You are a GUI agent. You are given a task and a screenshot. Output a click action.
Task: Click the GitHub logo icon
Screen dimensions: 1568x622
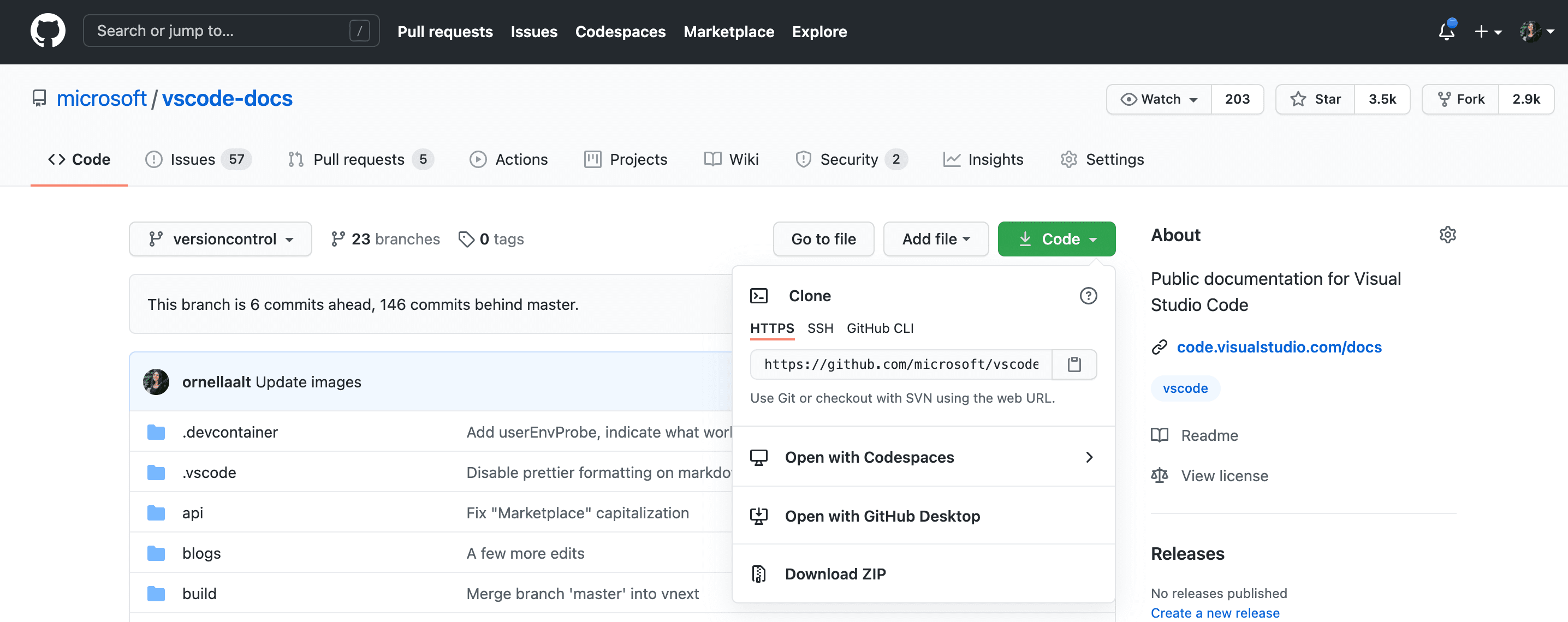(x=48, y=30)
